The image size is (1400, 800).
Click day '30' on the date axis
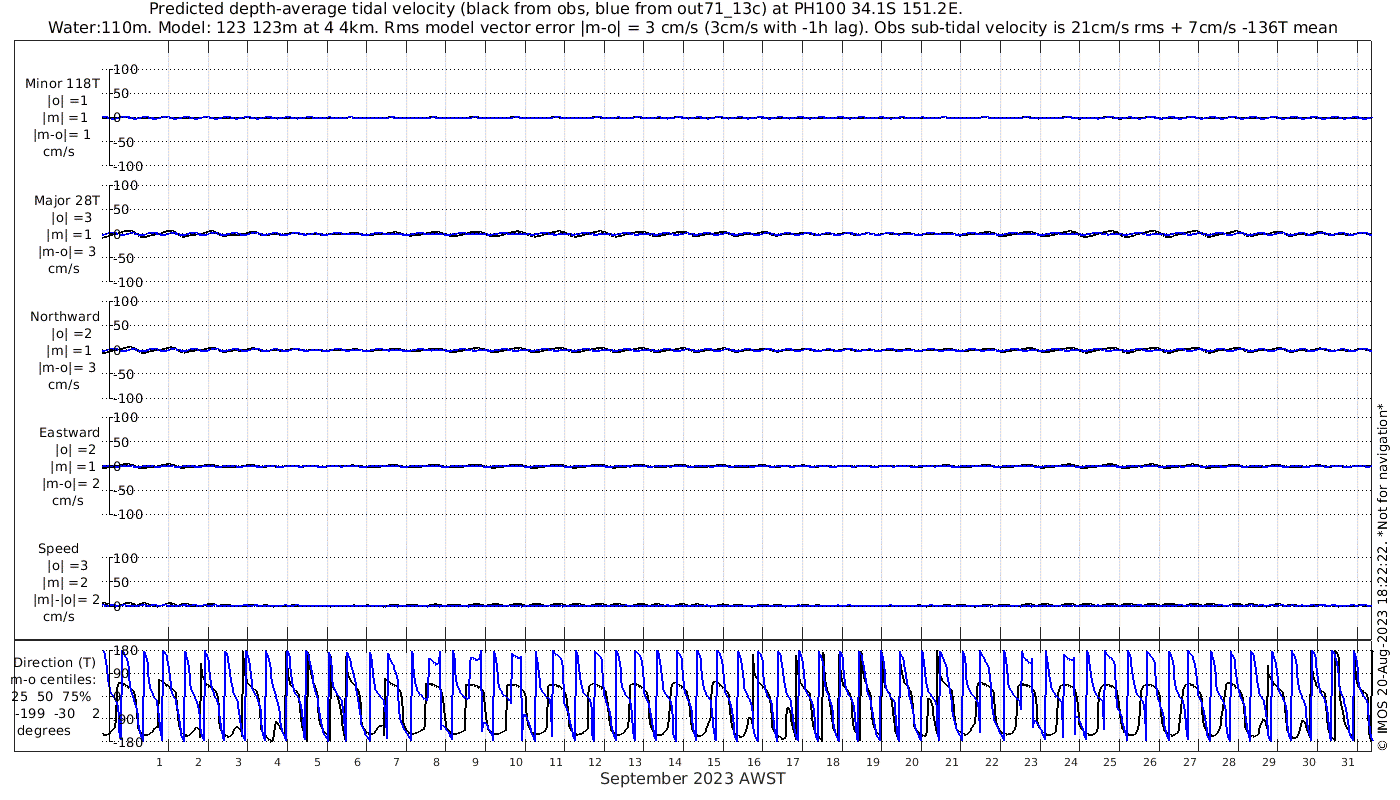(x=1309, y=762)
